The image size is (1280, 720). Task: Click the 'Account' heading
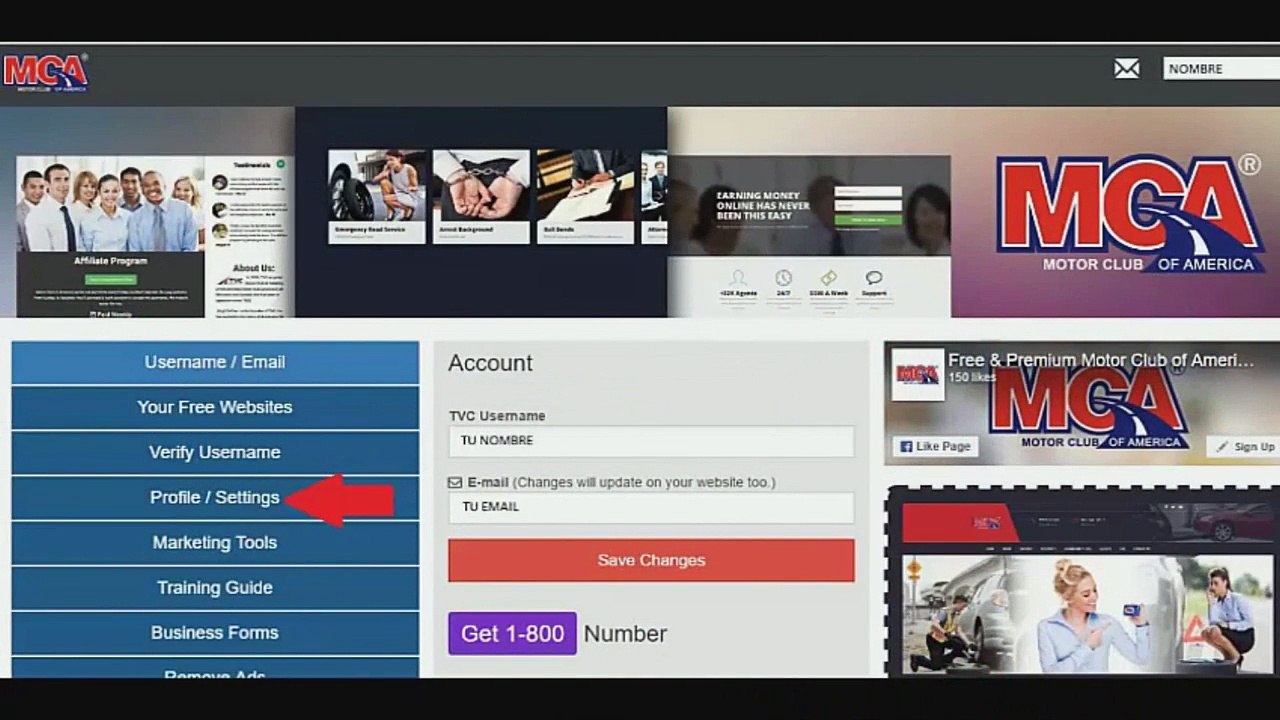pos(490,363)
